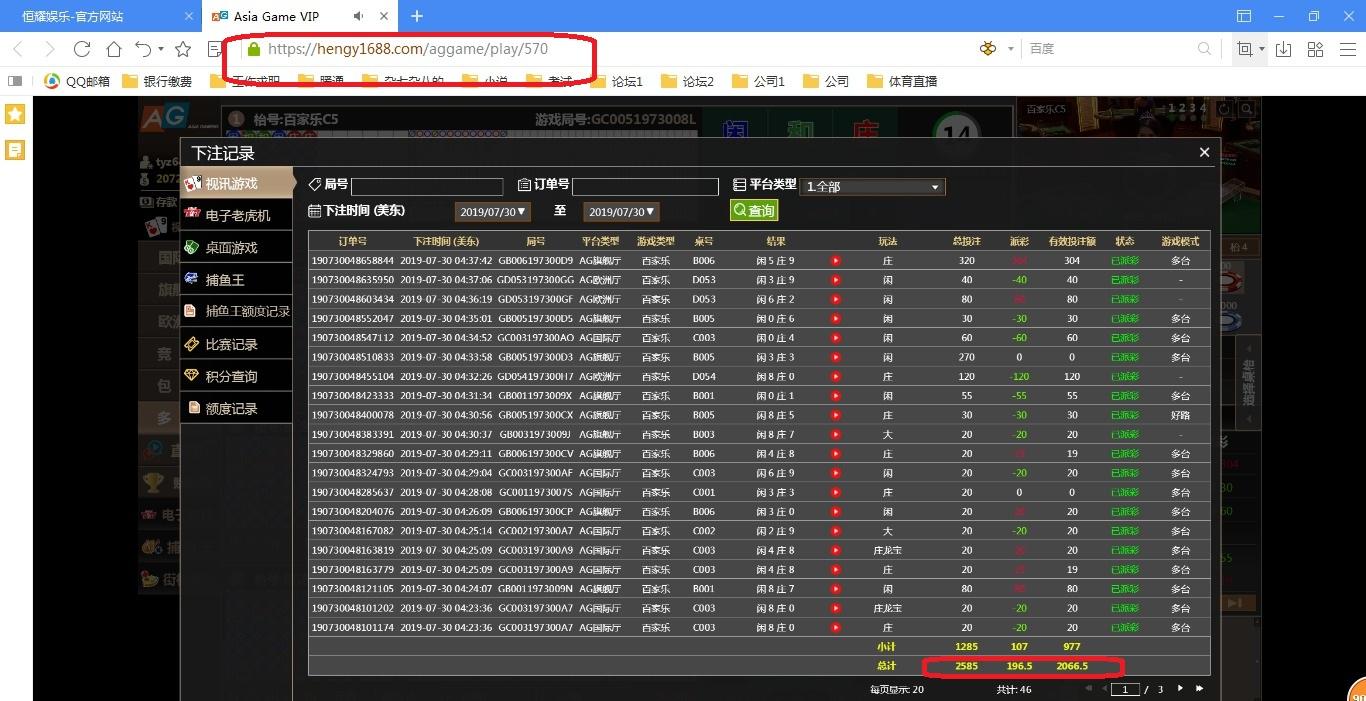The width and height of the screenshot is (1366, 701).
Task: Click the page number input box
Action: pos(1126,689)
